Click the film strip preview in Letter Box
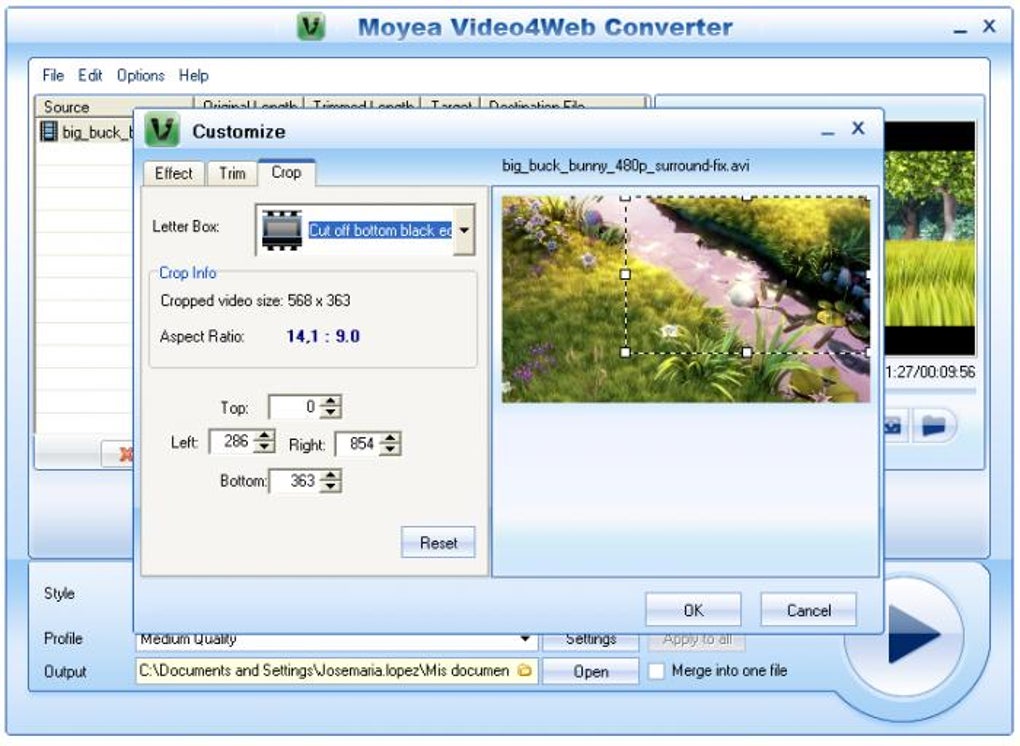 pos(284,228)
